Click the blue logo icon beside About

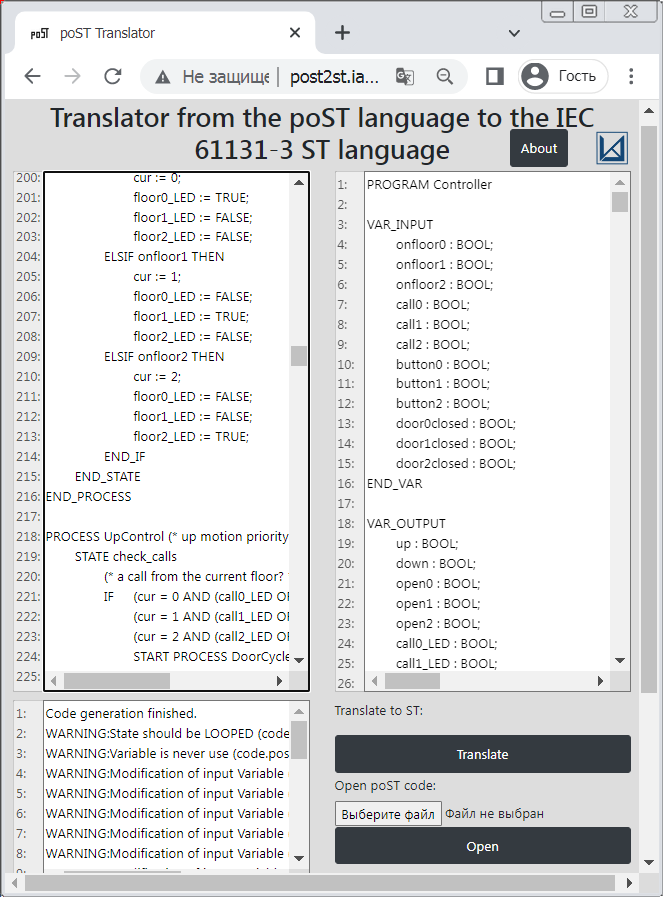(x=611, y=148)
